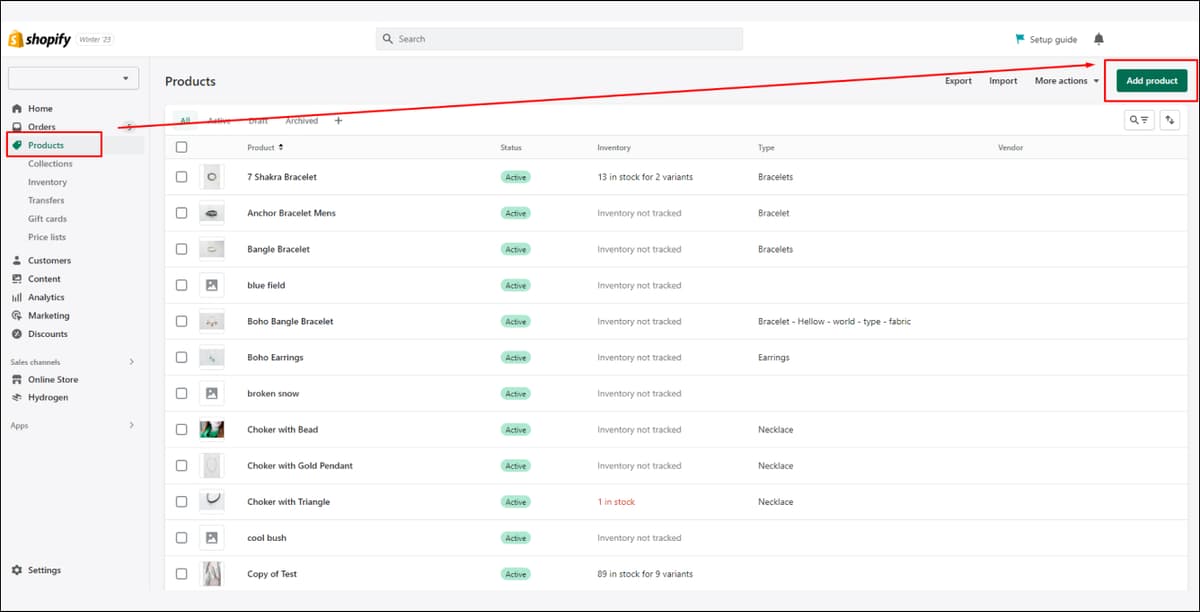
Task: Switch to the All products tab
Action: click(185, 121)
